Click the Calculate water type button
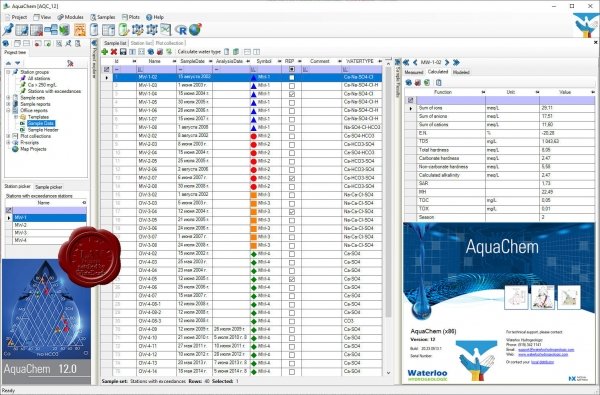This screenshot has width=600, height=395. tap(199, 52)
